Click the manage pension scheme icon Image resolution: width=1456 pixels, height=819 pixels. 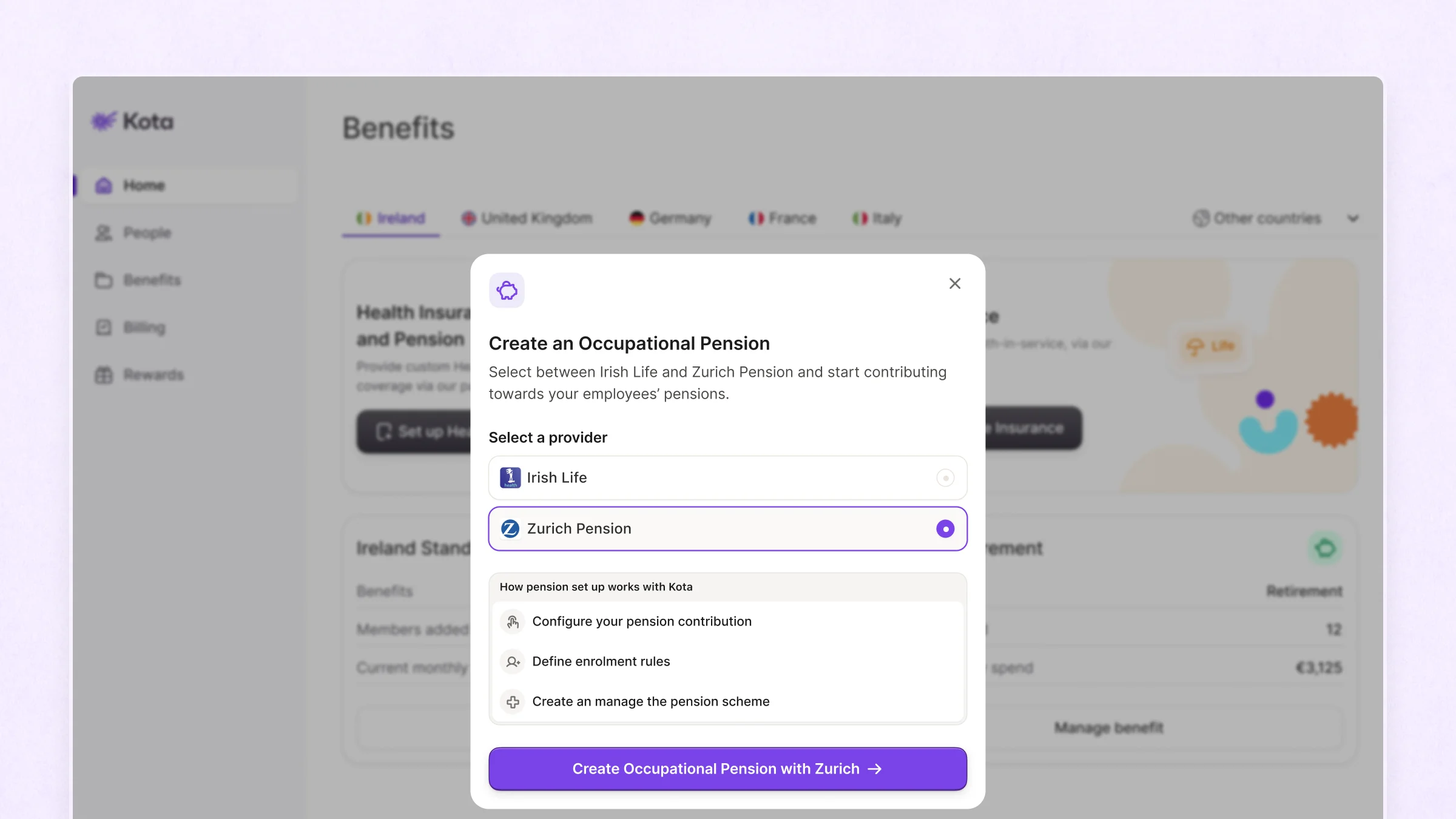coord(513,702)
